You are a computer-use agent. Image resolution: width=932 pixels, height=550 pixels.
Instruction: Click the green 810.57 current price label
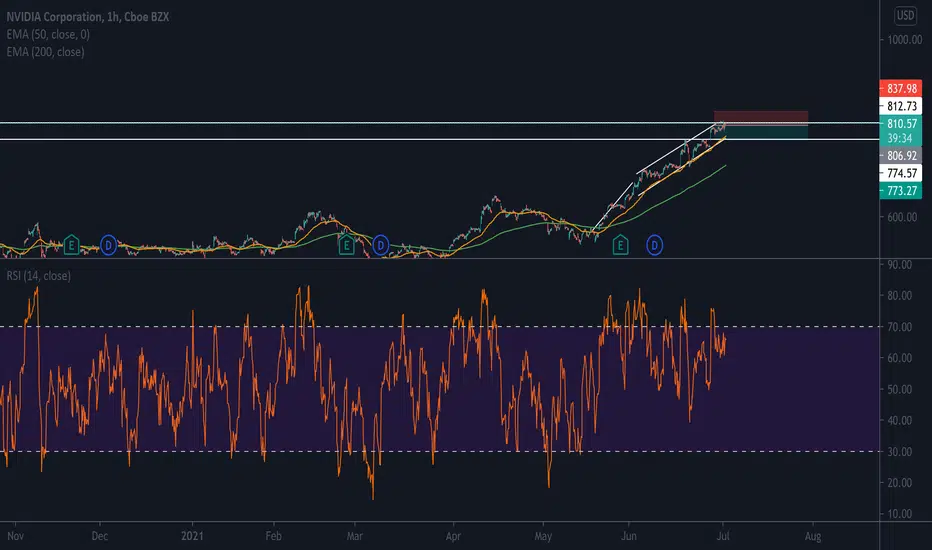[900, 123]
